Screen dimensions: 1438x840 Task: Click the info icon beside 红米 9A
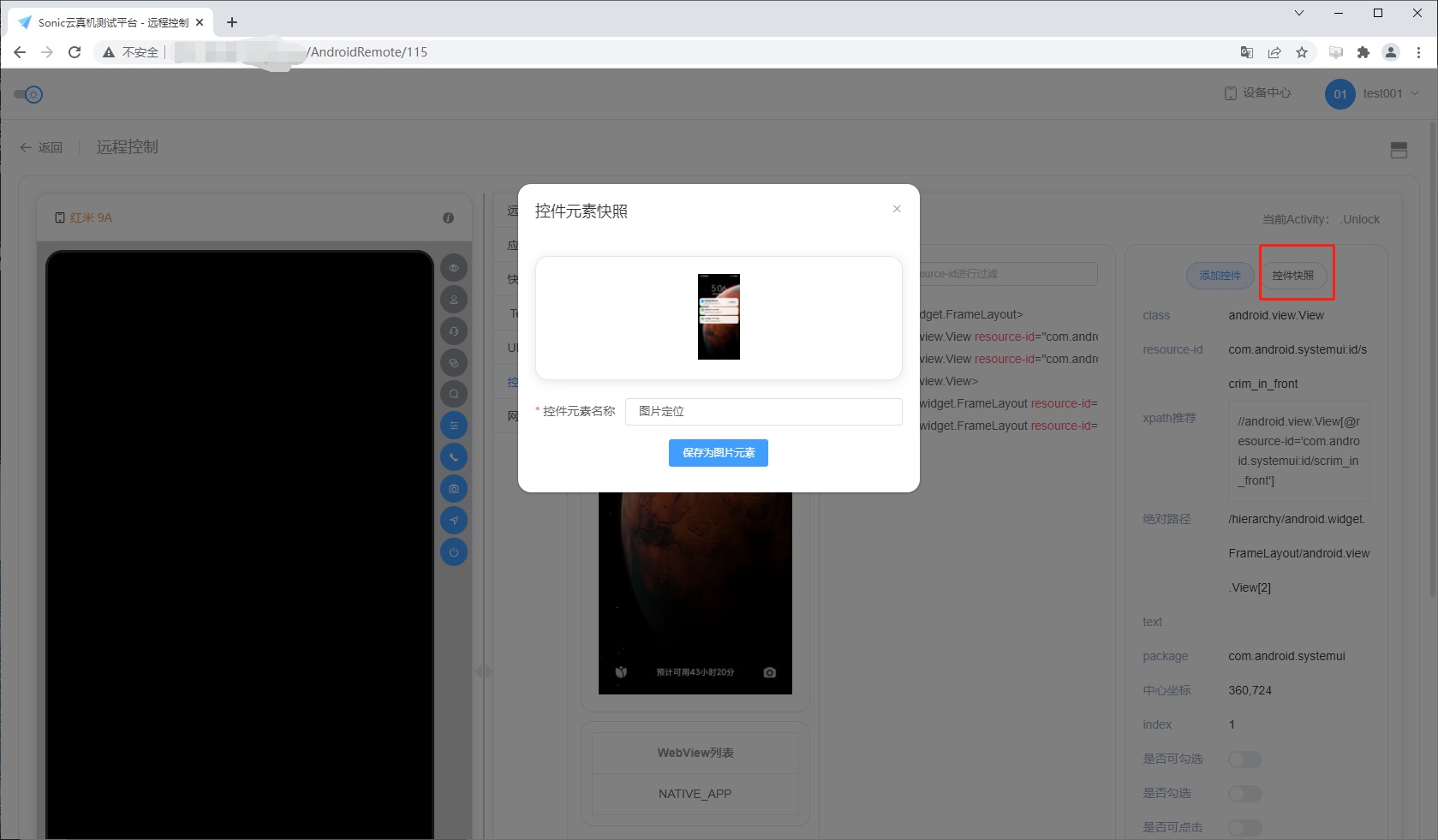pyautogui.click(x=448, y=218)
